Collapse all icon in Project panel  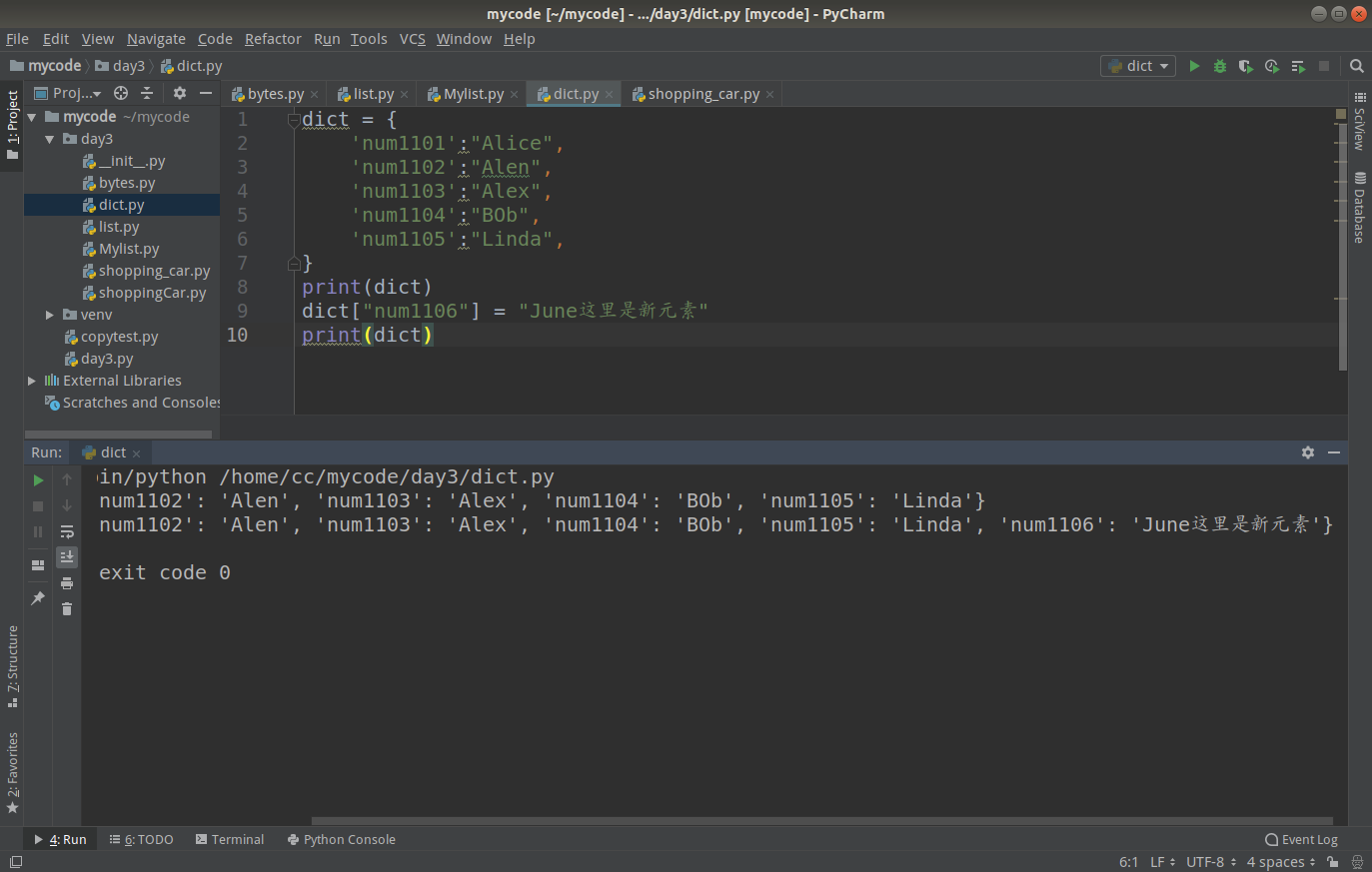pos(147,93)
